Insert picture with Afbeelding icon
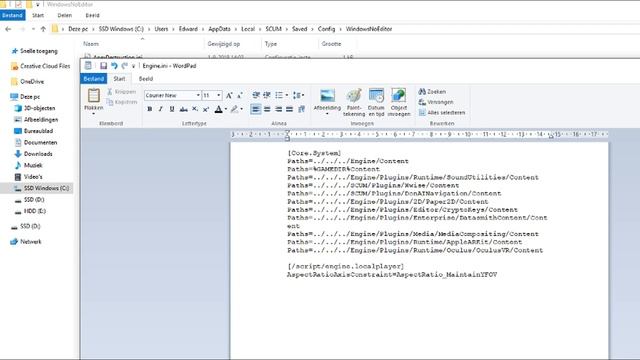Image resolution: width=640 pixels, height=360 pixels. tap(327, 100)
